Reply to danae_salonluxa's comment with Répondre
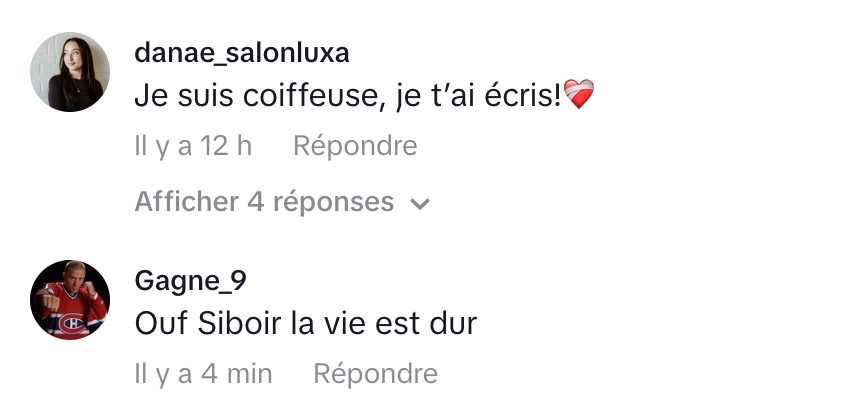The width and height of the screenshot is (844, 402). pyautogui.click(x=355, y=146)
